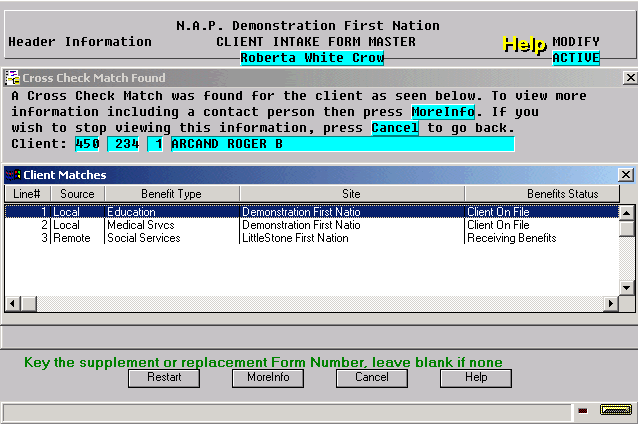Image resolution: width=638 pixels, height=424 pixels.
Task: Close the Client Matches panel
Action: coord(625,175)
